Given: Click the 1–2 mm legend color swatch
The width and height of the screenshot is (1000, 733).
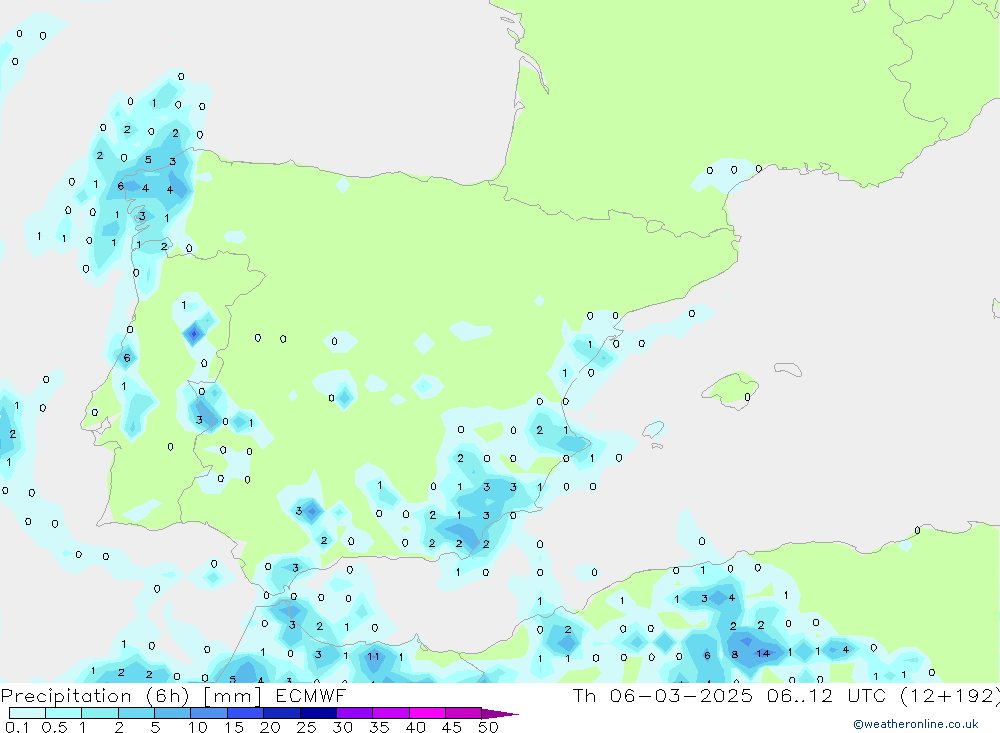Looking at the screenshot, I should click(100, 713).
